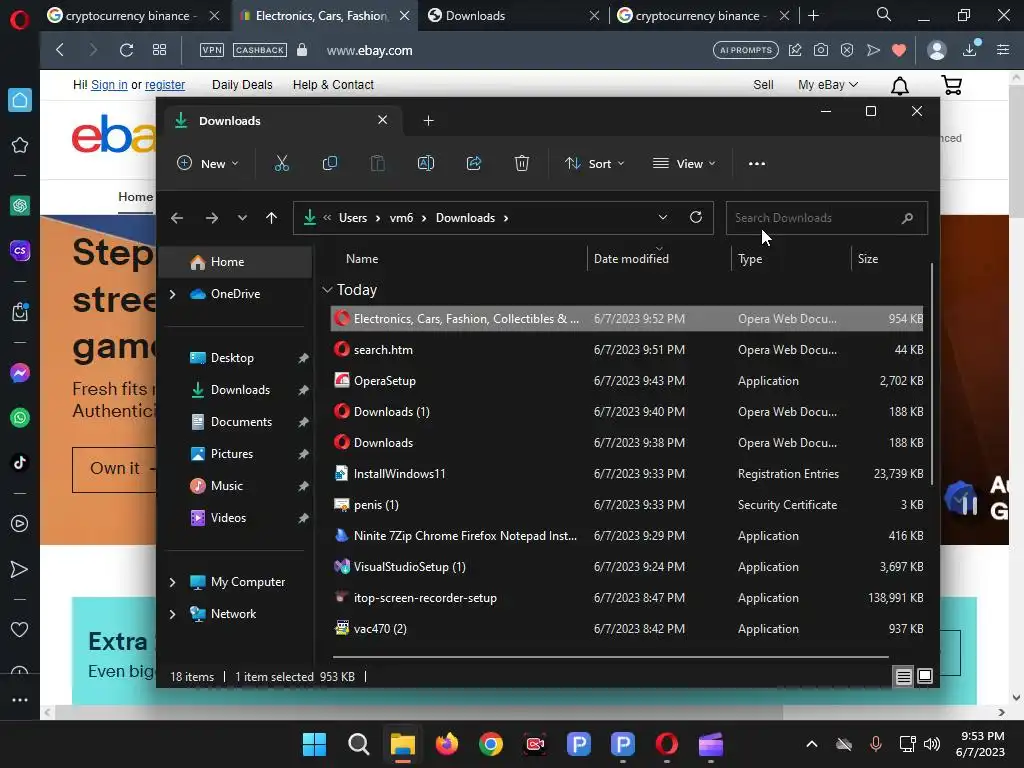
Task: Open TikTok in Opera sidebar
Action: (x=20, y=462)
